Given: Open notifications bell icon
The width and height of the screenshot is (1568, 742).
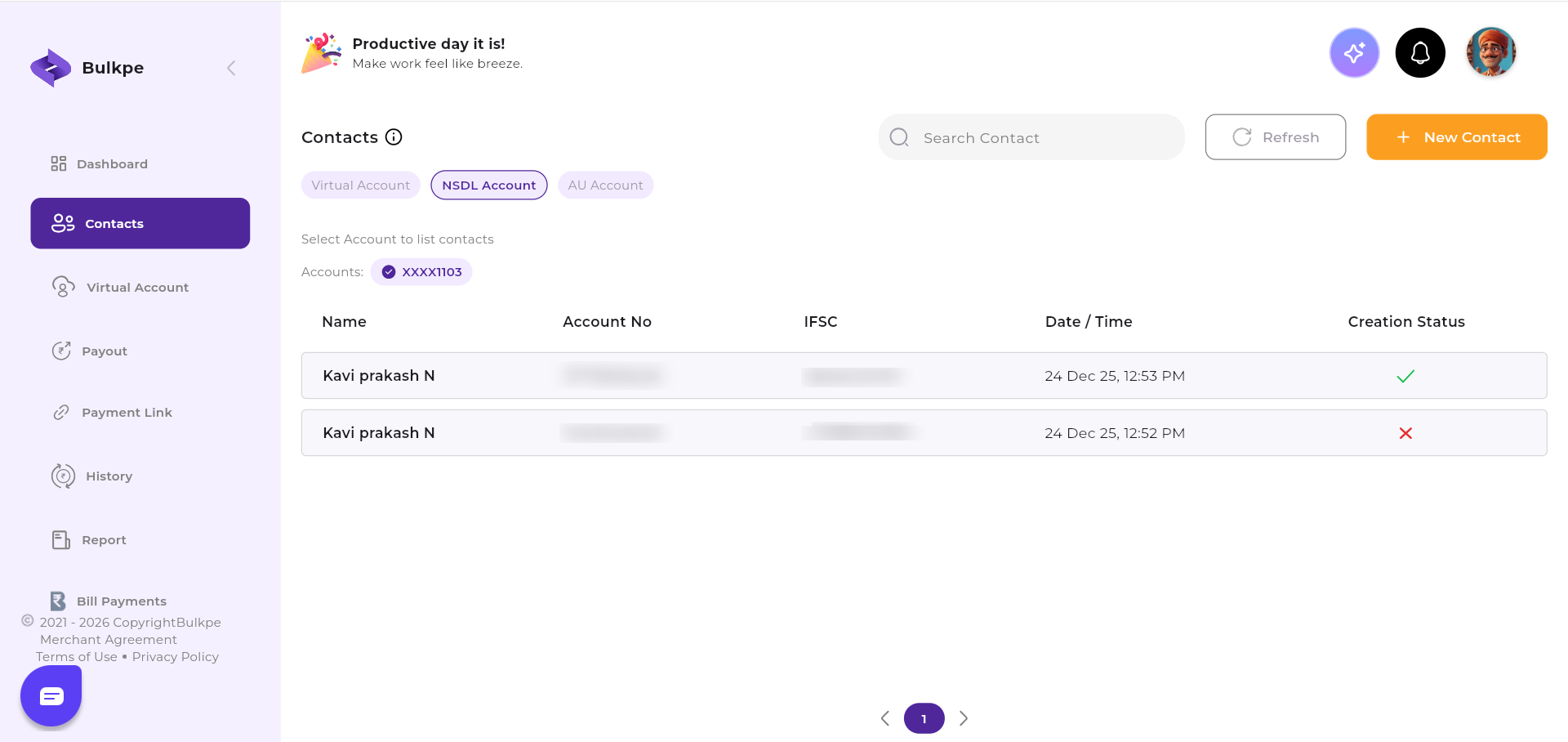Looking at the screenshot, I should coord(1419,53).
